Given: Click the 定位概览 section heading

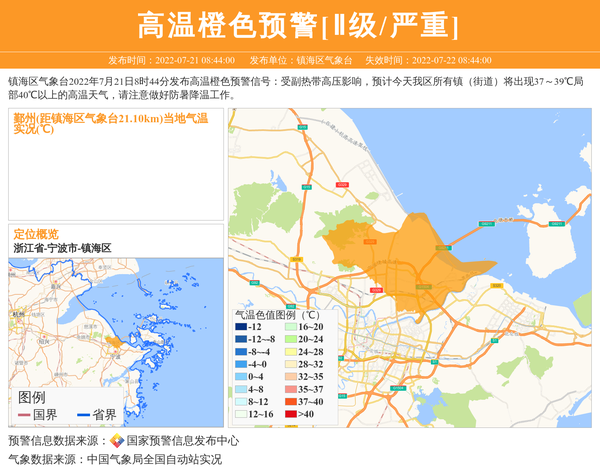Looking at the screenshot, I should click(36, 233).
